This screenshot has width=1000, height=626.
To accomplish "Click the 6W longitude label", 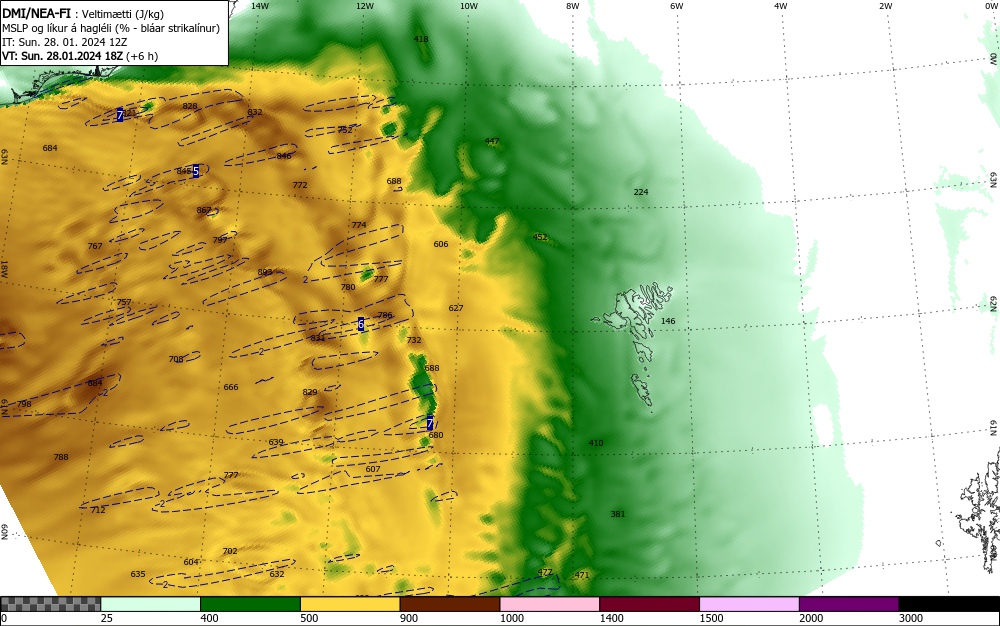I will 677,6.
